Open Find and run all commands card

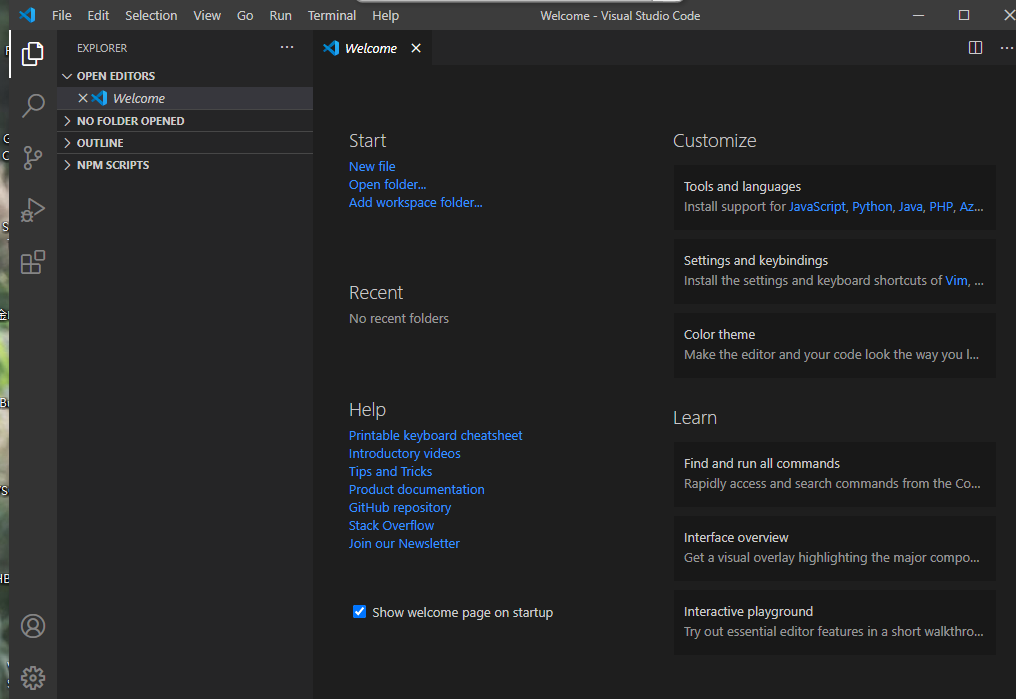pos(835,474)
